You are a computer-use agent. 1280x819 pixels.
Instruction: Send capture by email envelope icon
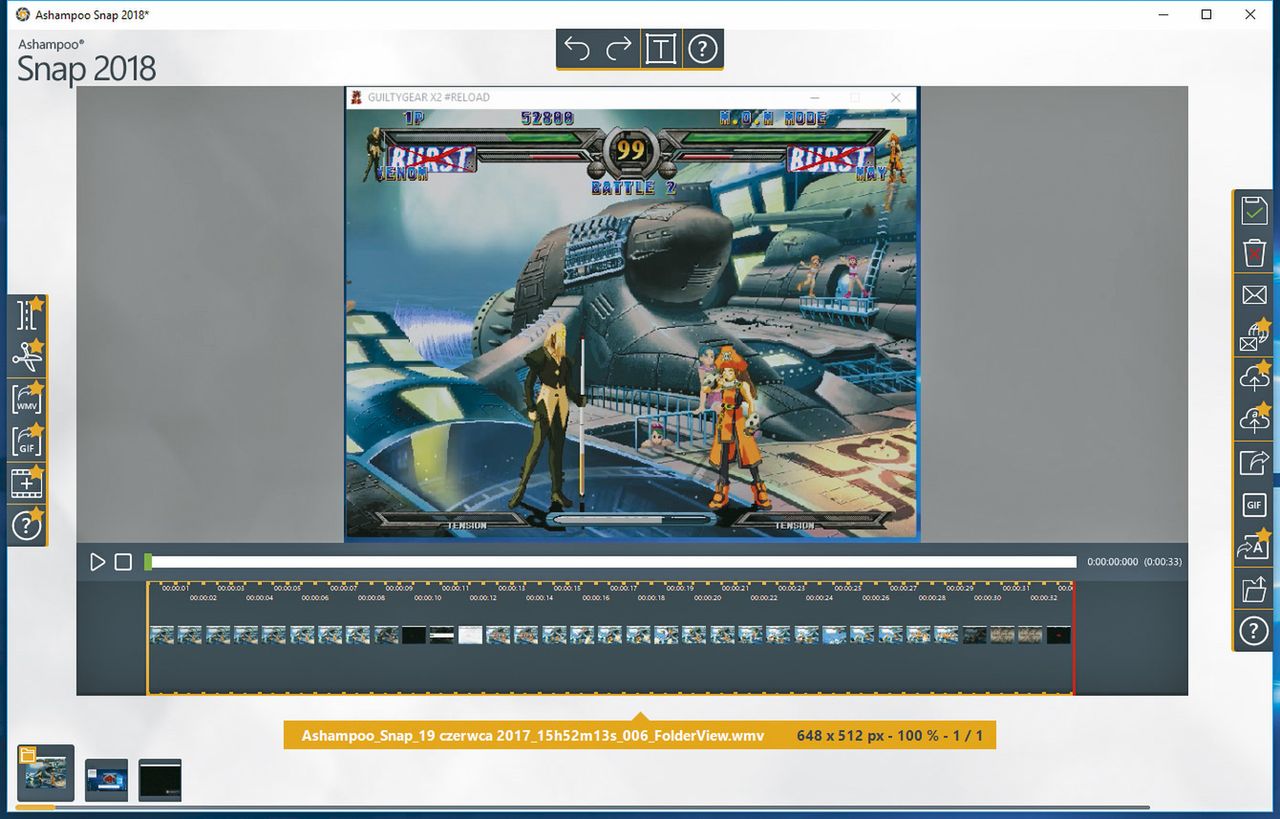(x=1254, y=294)
